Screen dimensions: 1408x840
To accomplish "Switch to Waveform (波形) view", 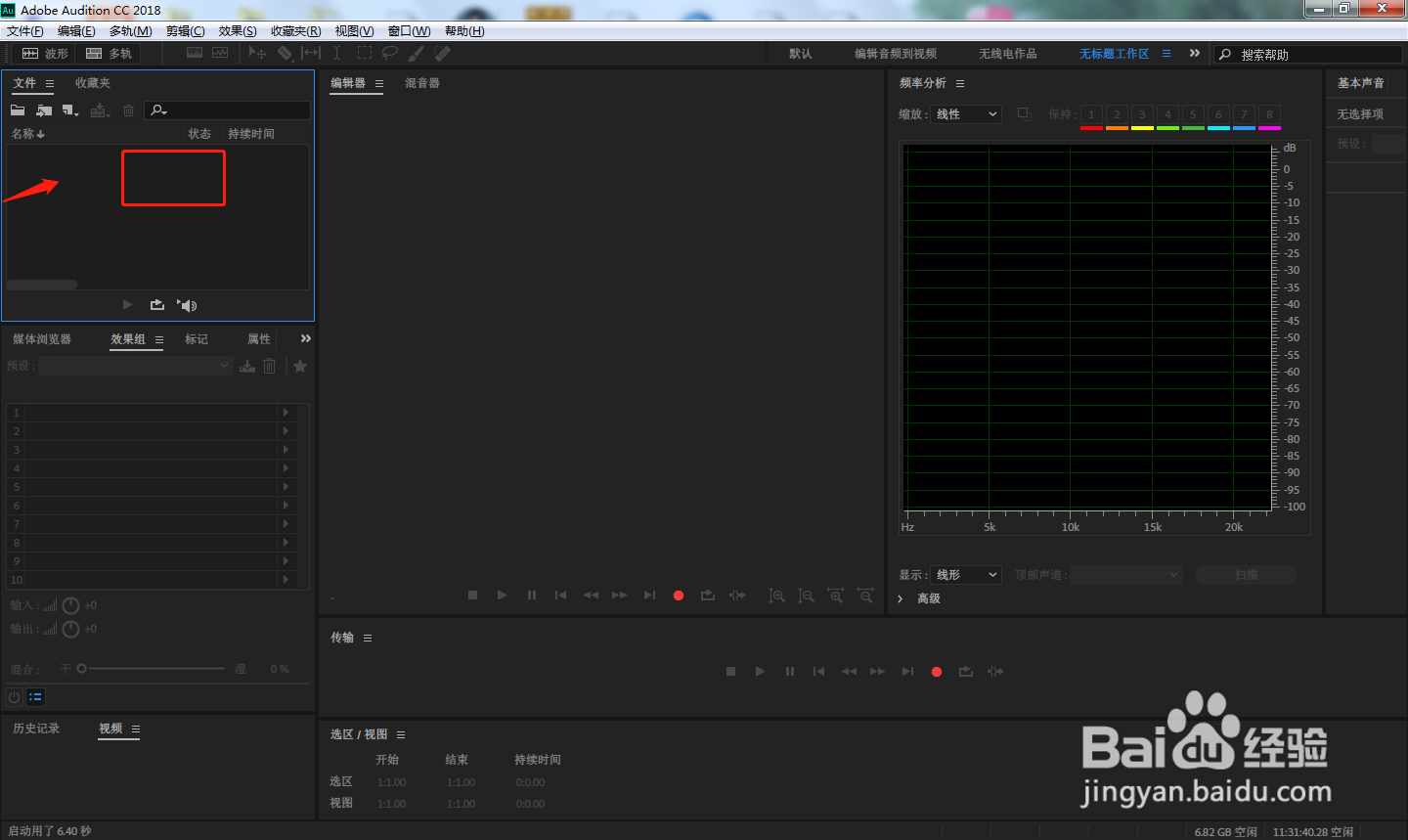I will click(x=46, y=54).
